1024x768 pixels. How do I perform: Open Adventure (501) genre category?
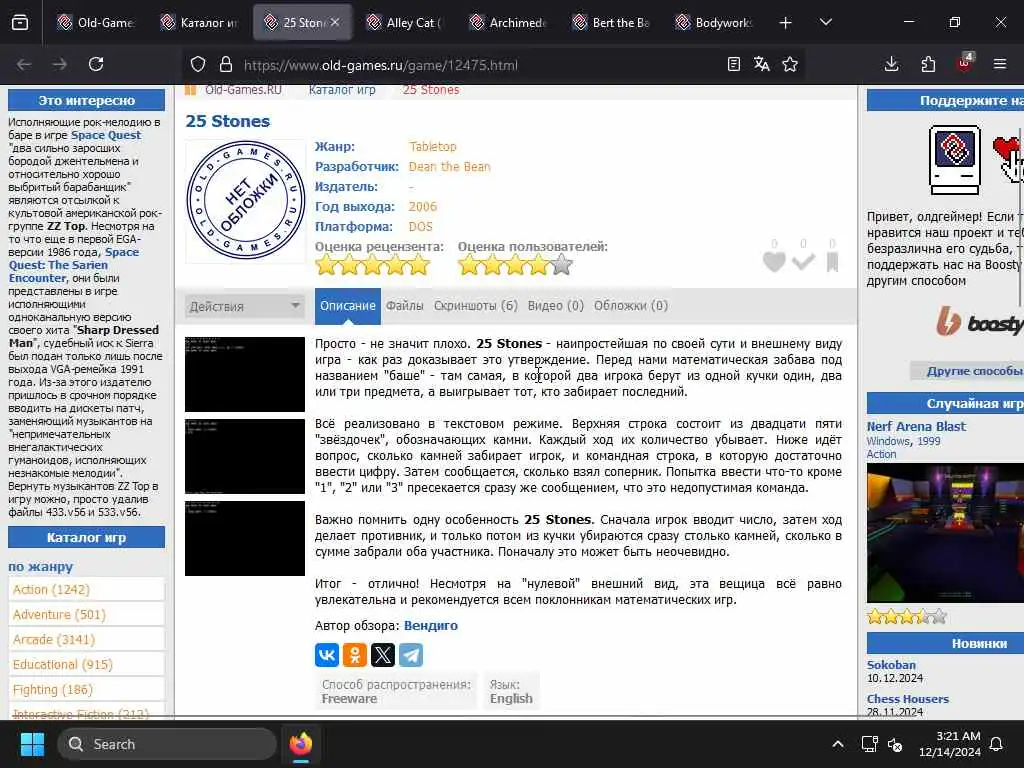pos(86,615)
